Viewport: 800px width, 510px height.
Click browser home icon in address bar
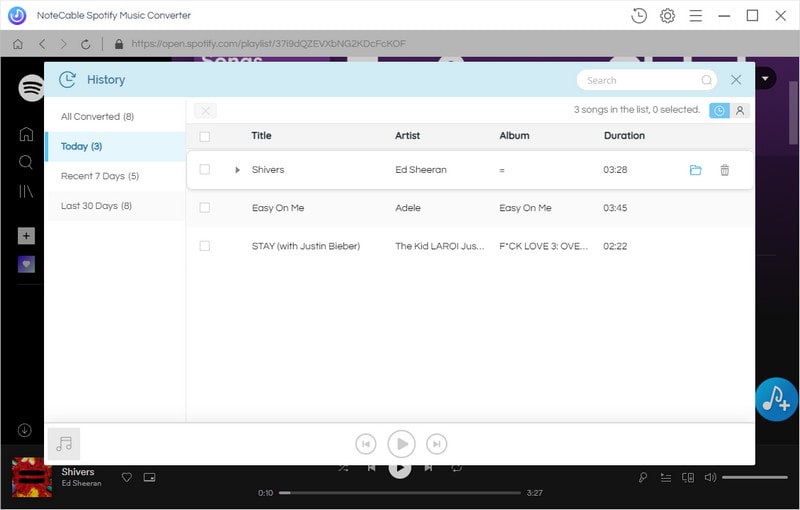(18, 44)
